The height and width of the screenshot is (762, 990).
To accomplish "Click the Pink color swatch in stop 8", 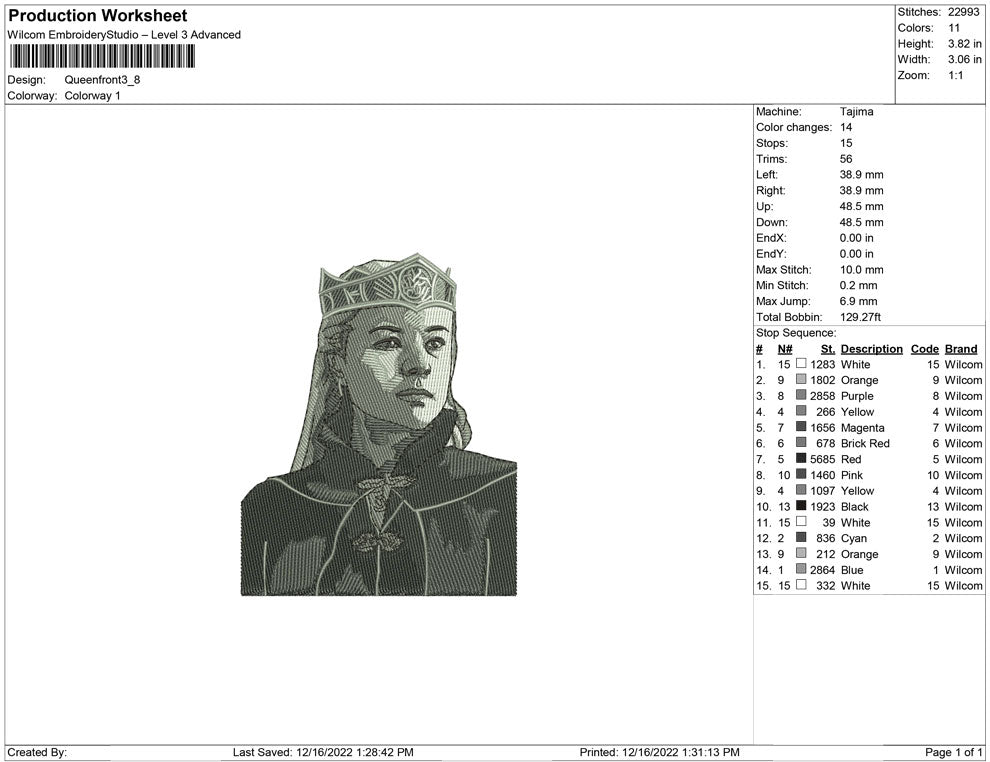I will click(801, 474).
